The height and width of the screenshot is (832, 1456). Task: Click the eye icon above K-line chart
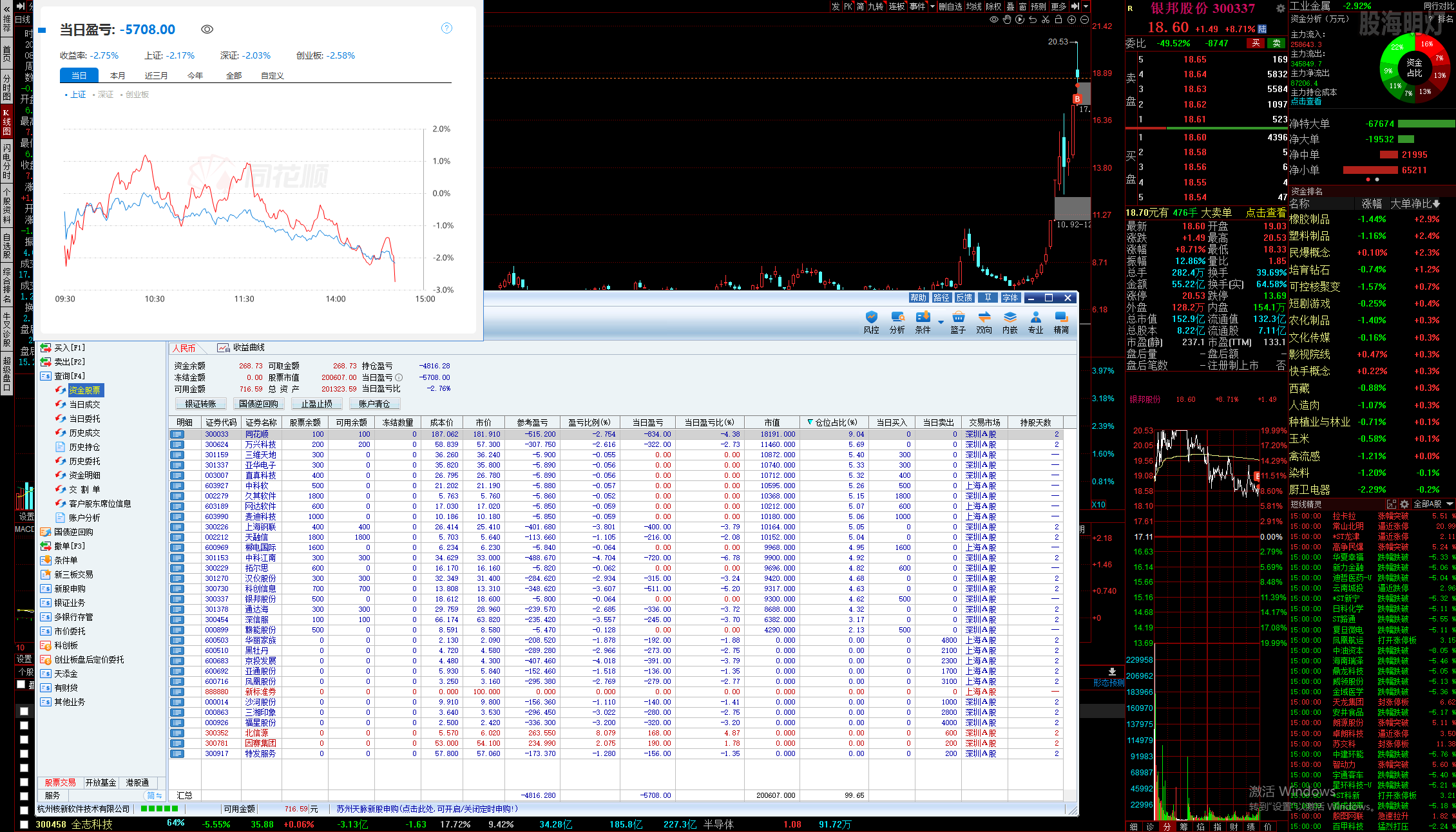coord(994,20)
